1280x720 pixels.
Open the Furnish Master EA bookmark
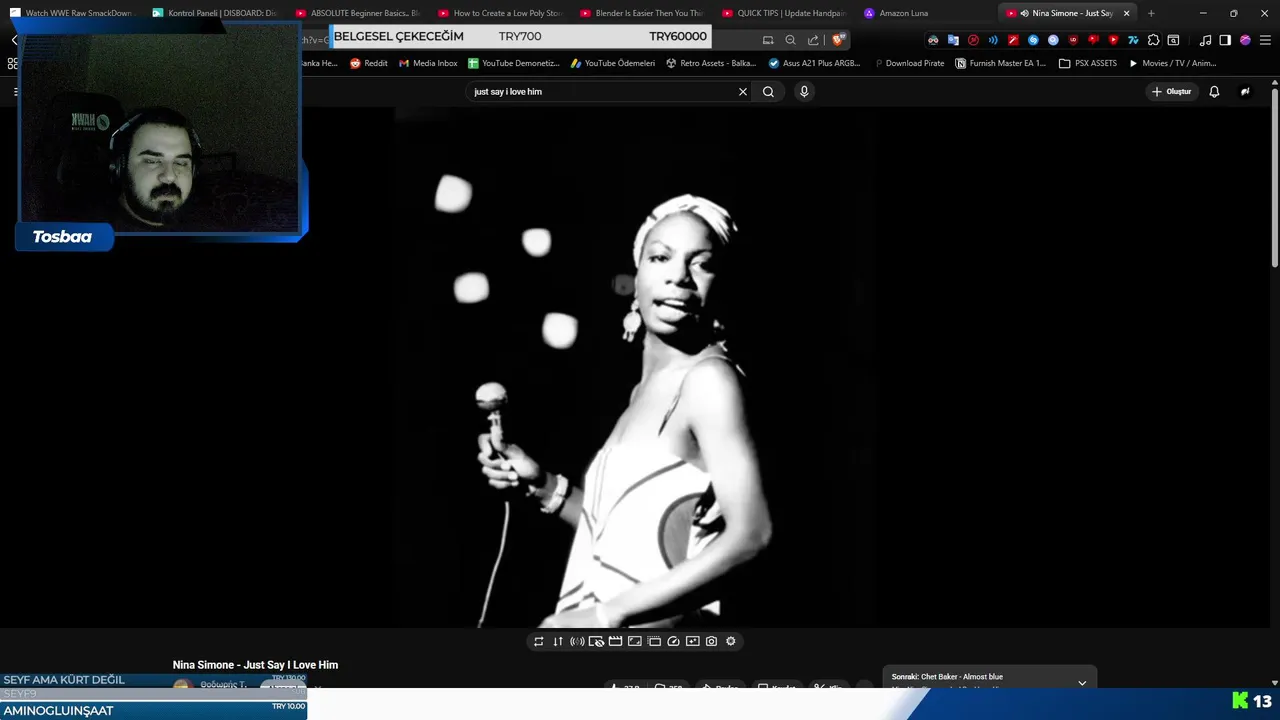[1000, 63]
